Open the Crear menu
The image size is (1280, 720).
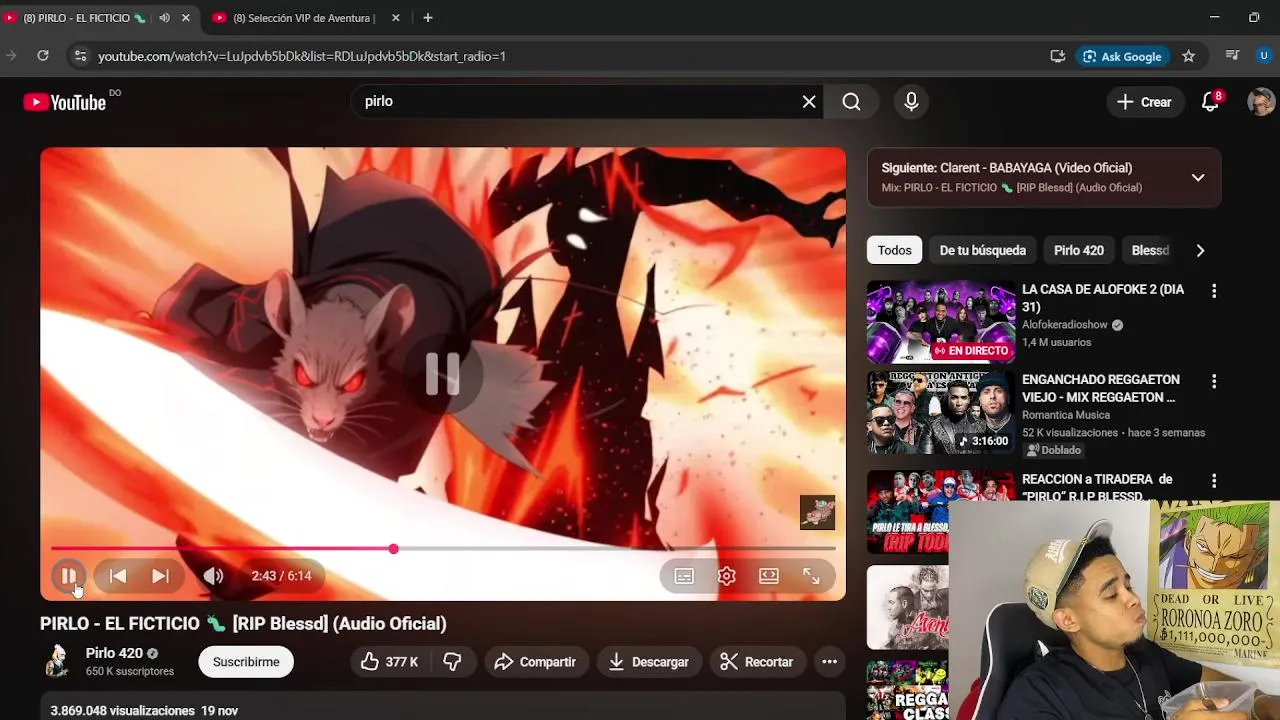point(1144,102)
